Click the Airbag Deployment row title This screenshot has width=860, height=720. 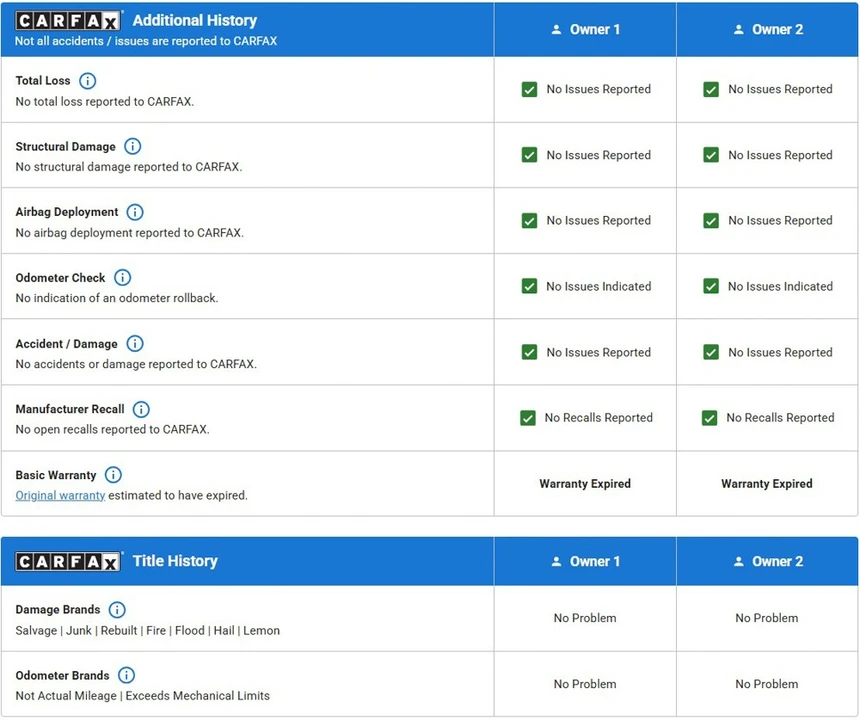click(x=66, y=212)
